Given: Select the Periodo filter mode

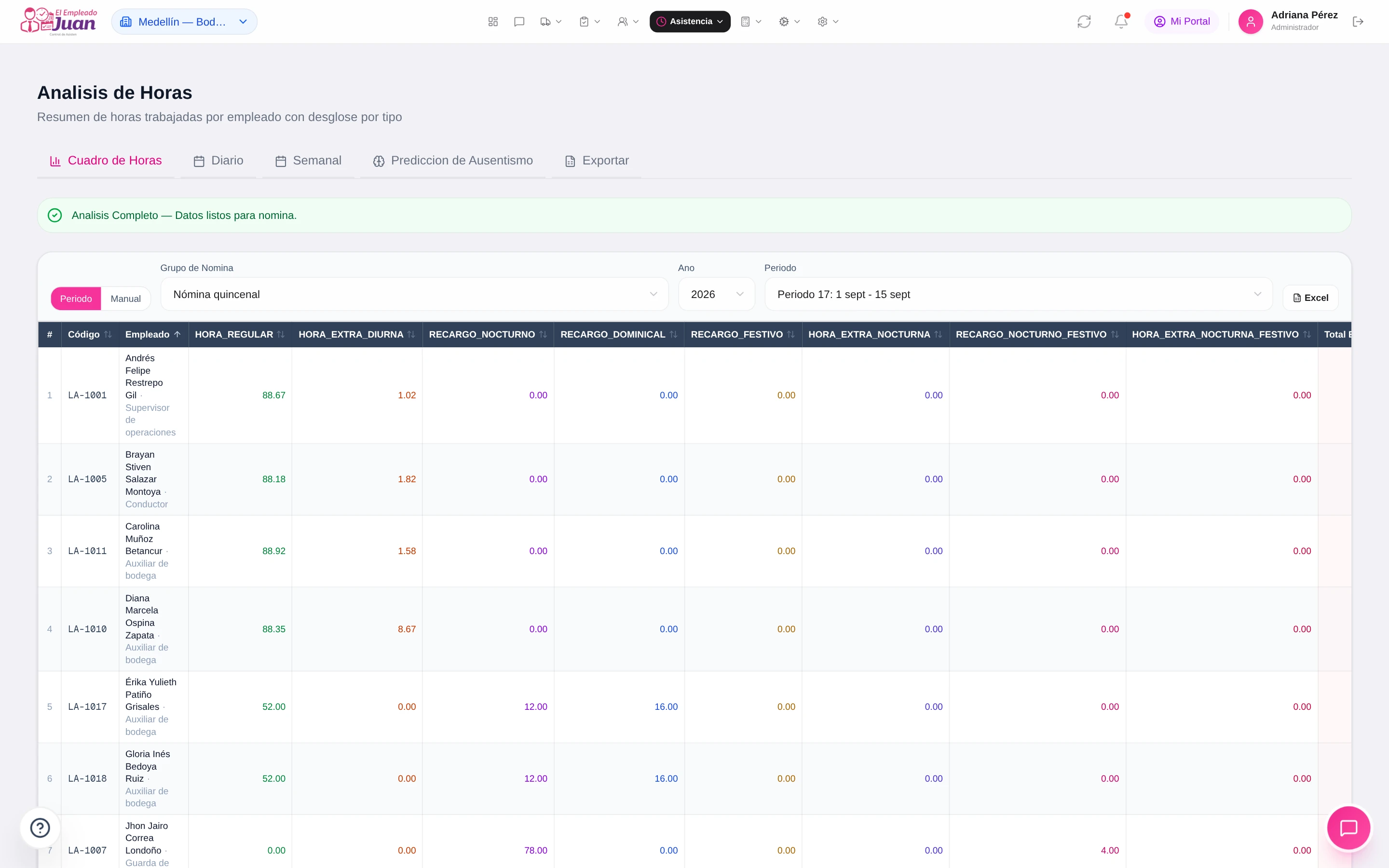Looking at the screenshot, I should pos(76,298).
